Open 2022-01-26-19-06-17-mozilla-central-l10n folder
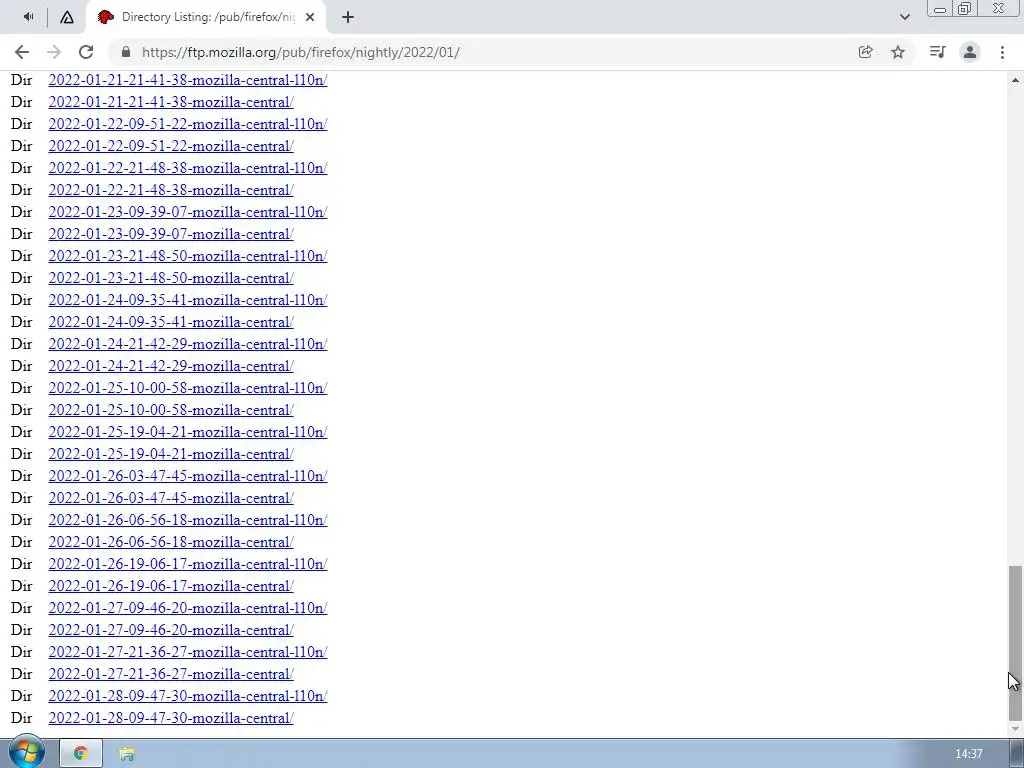Viewport: 1024px width, 768px height. pyautogui.click(x=187, y=564)
